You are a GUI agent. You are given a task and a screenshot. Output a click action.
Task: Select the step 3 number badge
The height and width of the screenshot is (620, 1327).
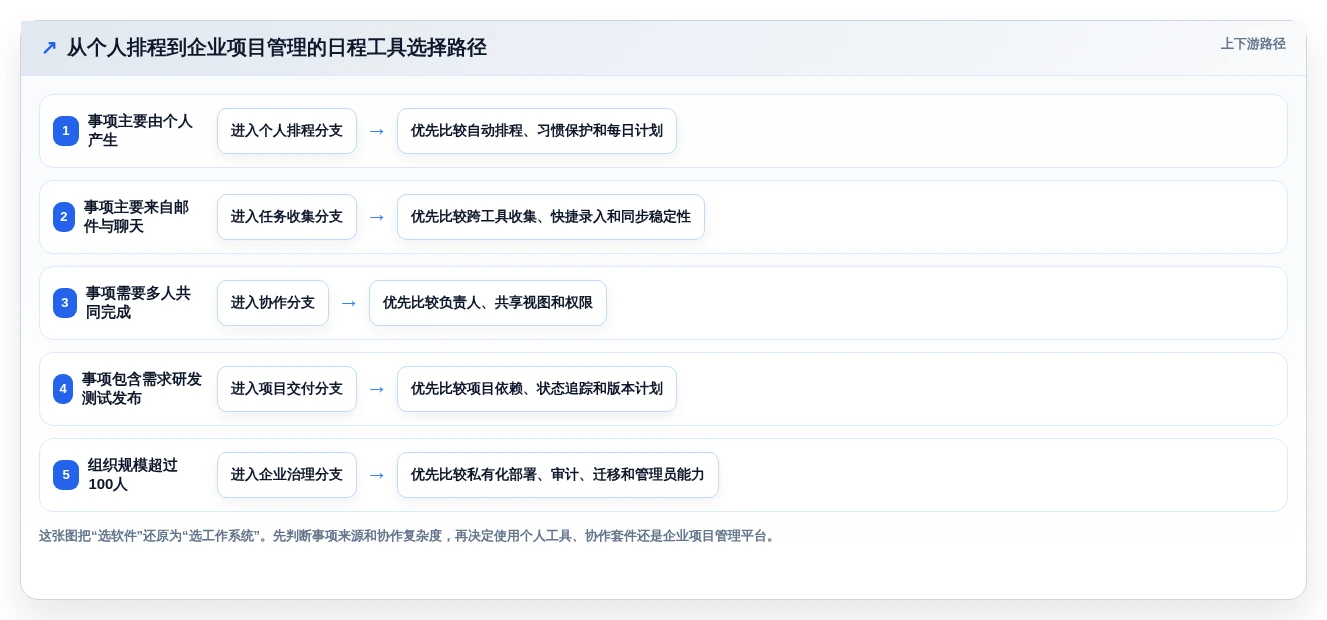pyautogui.click(x=65, y=303)
